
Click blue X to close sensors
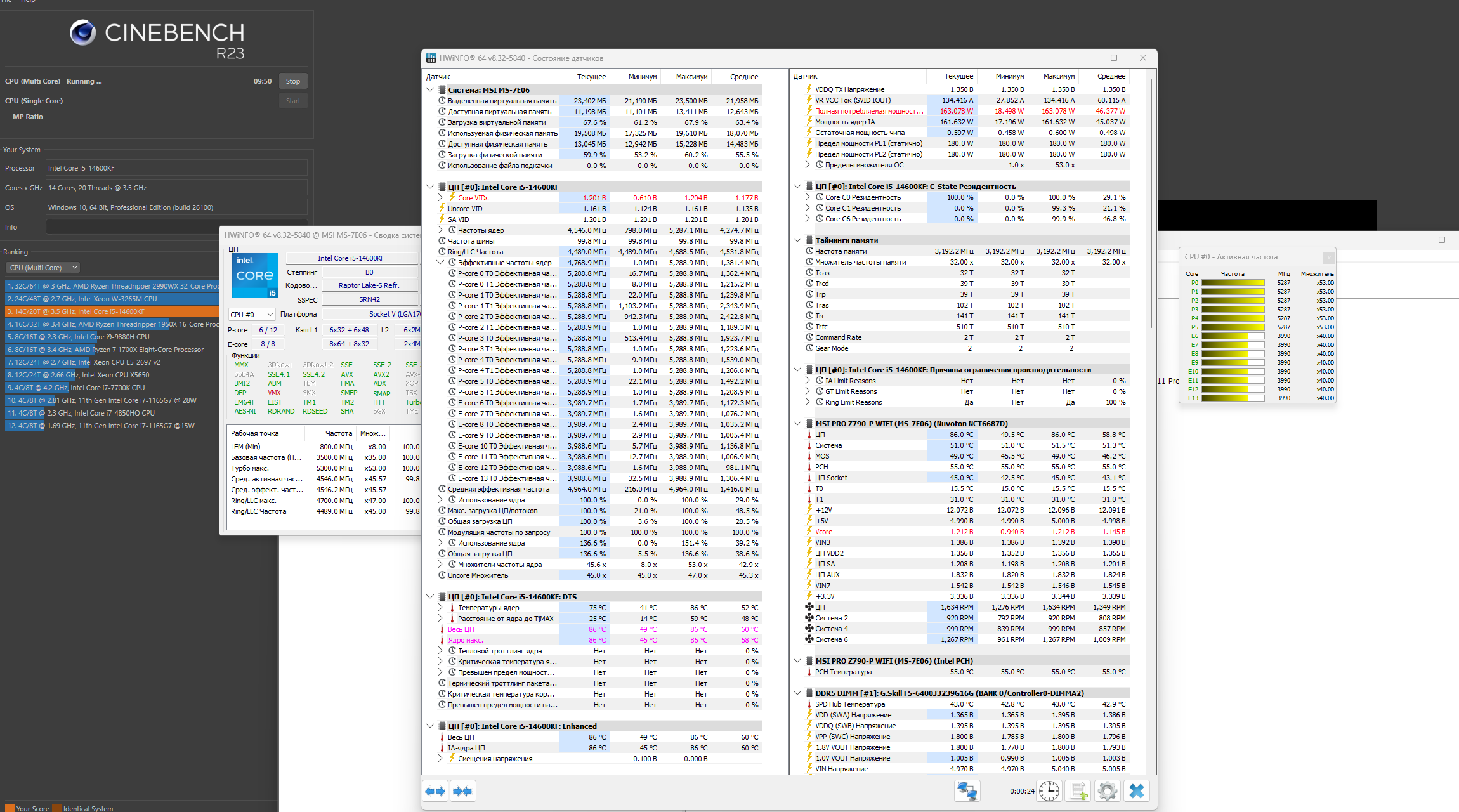coord(1137,791)
